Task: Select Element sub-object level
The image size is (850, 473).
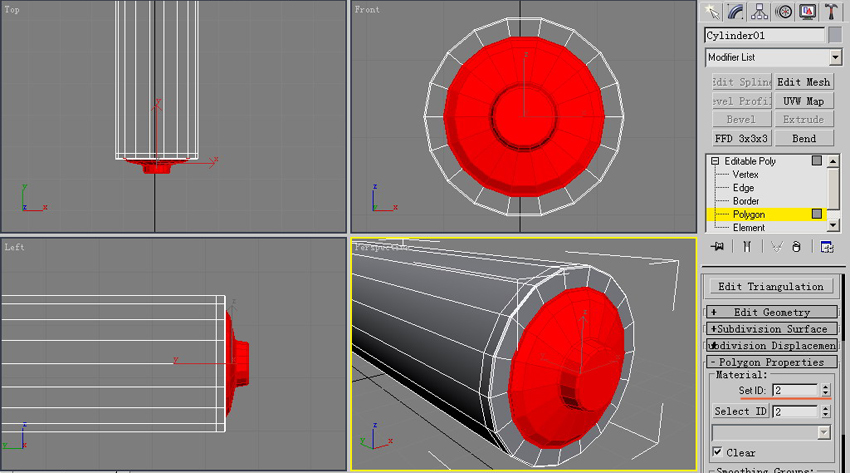Action: pos(749,228)
